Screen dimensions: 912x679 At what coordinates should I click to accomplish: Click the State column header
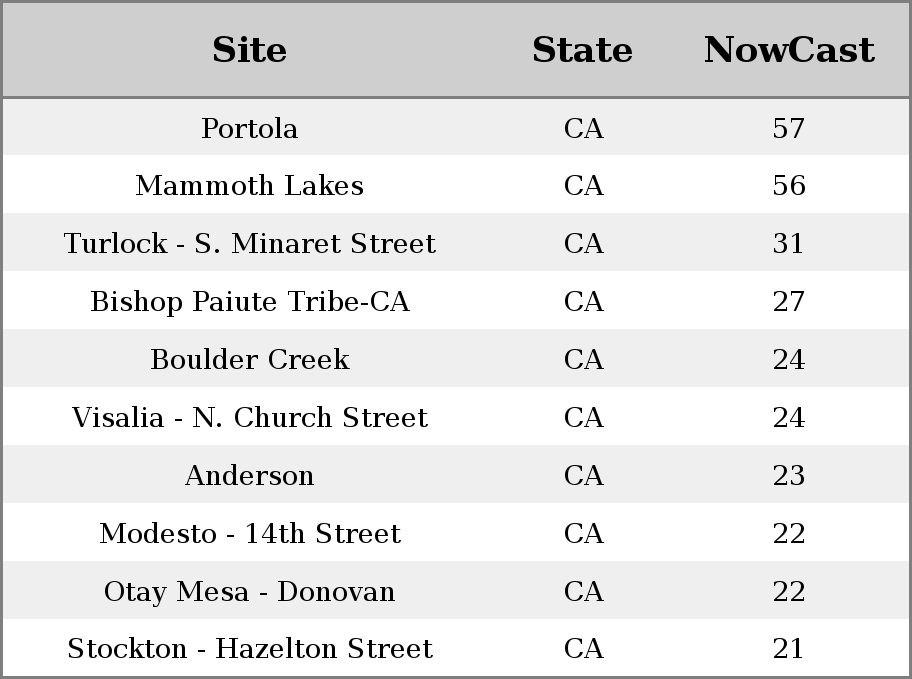(x=583, y=49)
